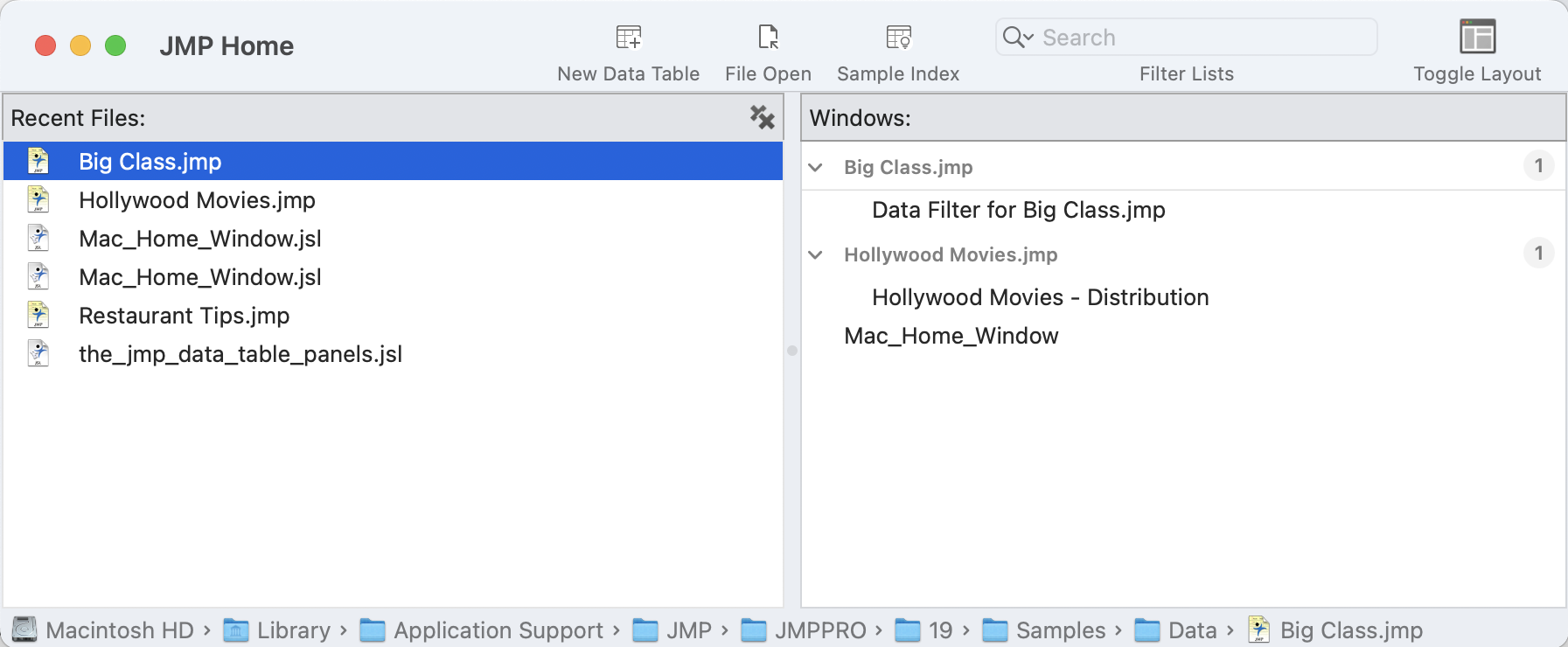Click the Samples folder in path bar
1568x647 pixels.
pos(1044,630)
